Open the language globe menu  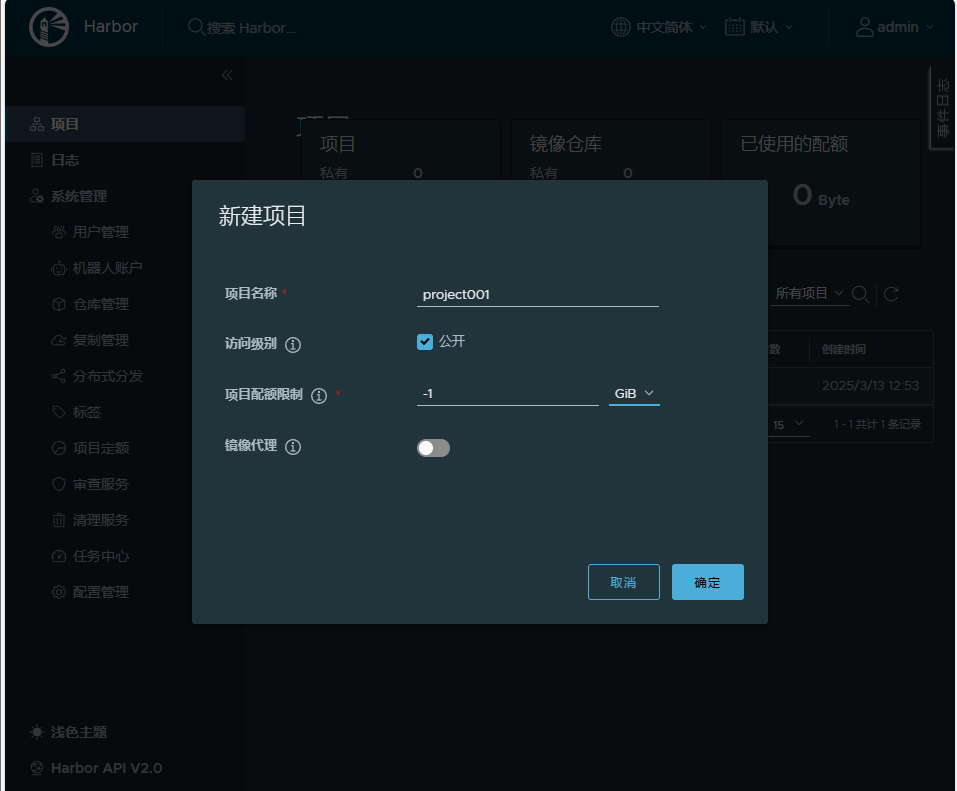pos(621,27)
